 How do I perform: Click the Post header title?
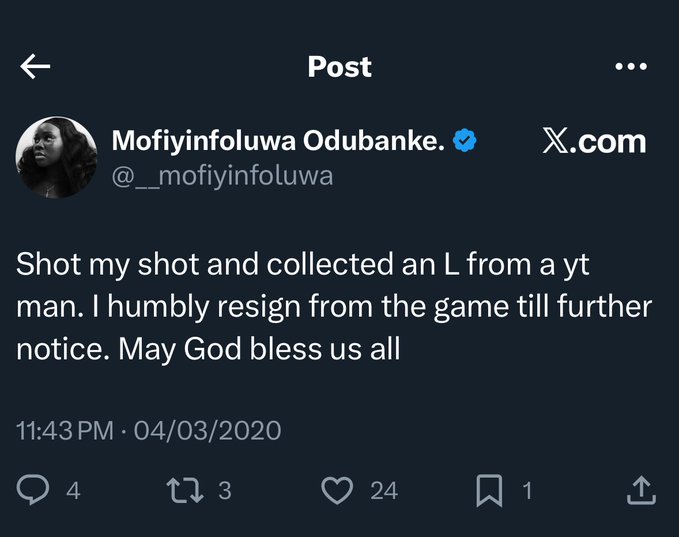(x=339, y=67)
